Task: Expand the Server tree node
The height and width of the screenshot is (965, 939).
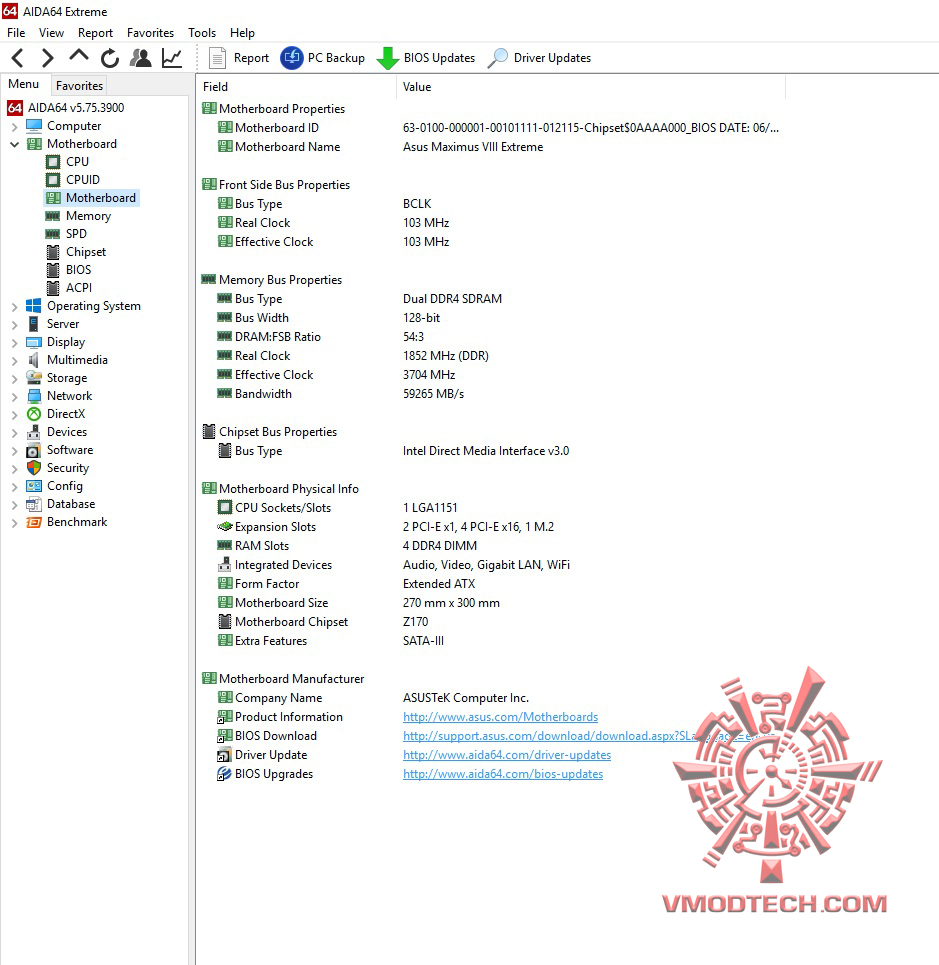Action: pyautogui.click(x=15, y=324)
